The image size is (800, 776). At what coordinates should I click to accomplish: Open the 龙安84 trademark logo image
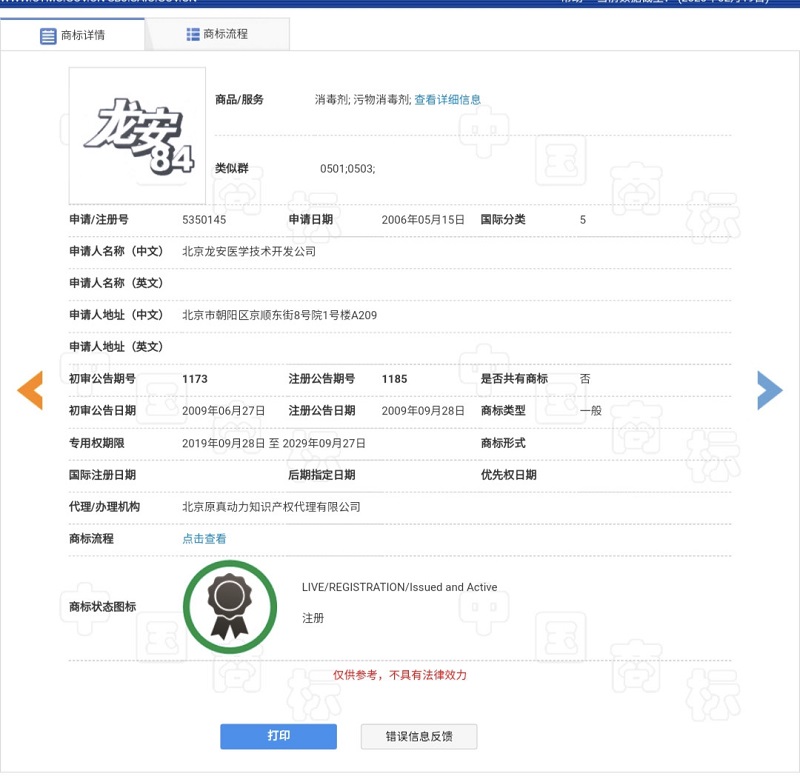click(x=138, y=136)
